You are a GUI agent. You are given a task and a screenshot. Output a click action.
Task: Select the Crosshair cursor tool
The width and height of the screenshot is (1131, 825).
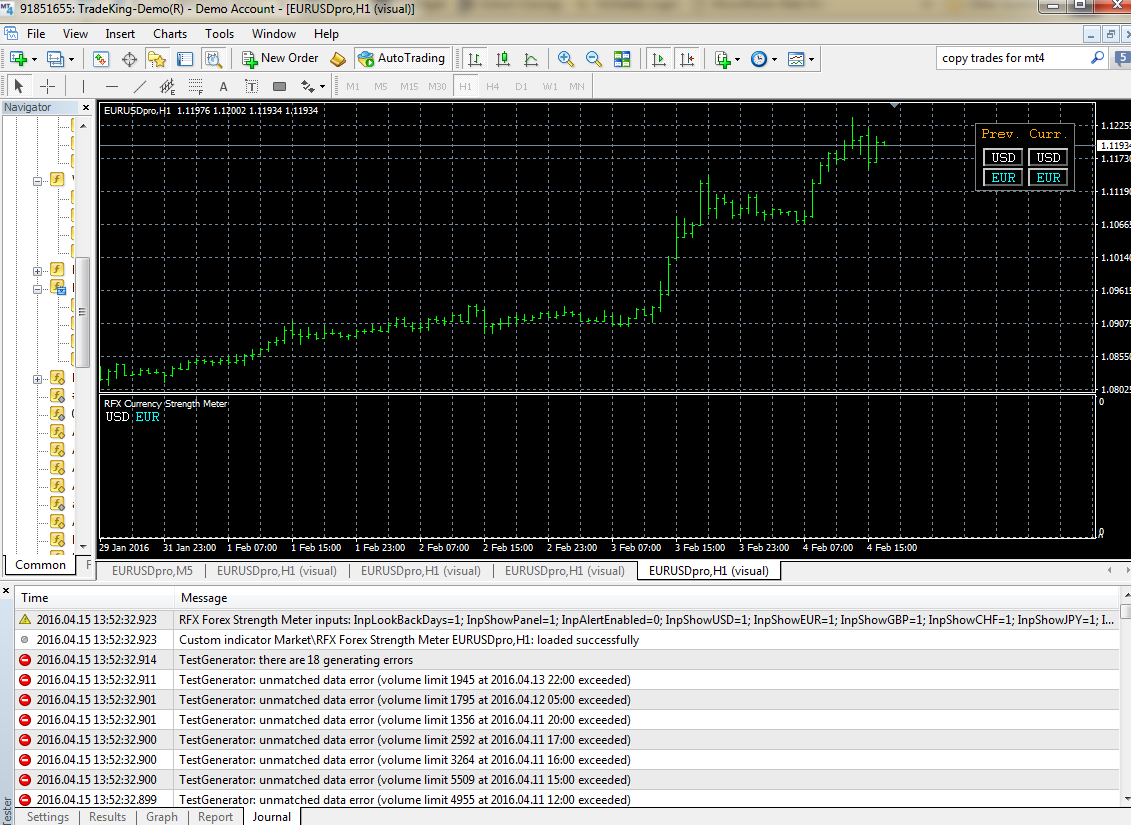tap(47, 86)
